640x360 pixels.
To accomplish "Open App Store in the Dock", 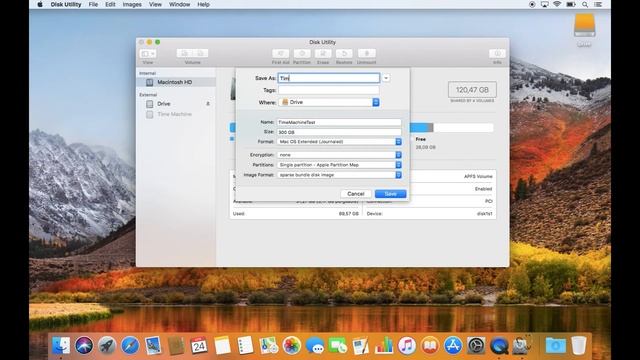I will pyautogui.click(x=453, y=346).
